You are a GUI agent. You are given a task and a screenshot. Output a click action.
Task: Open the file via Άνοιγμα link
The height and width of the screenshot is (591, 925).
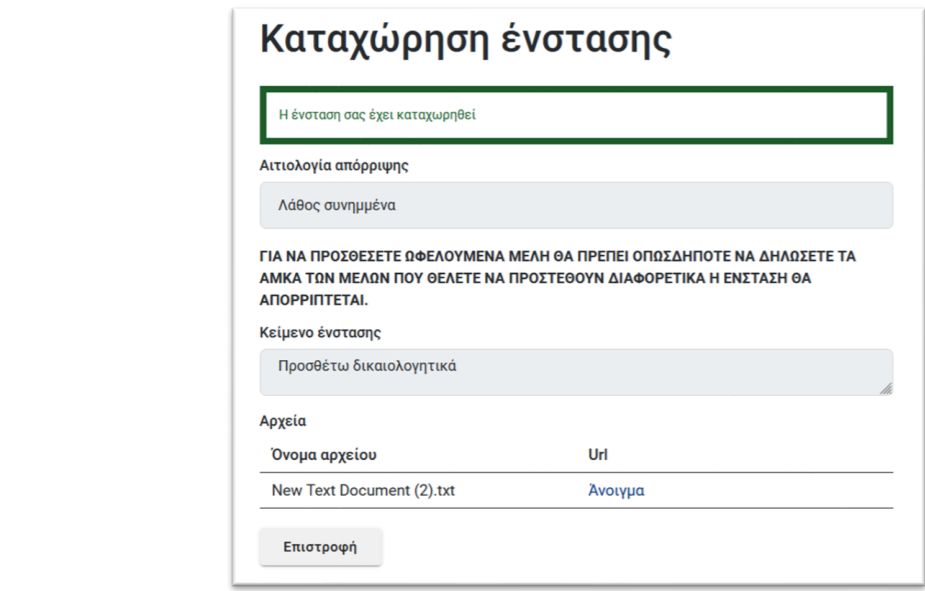point(616,490)
